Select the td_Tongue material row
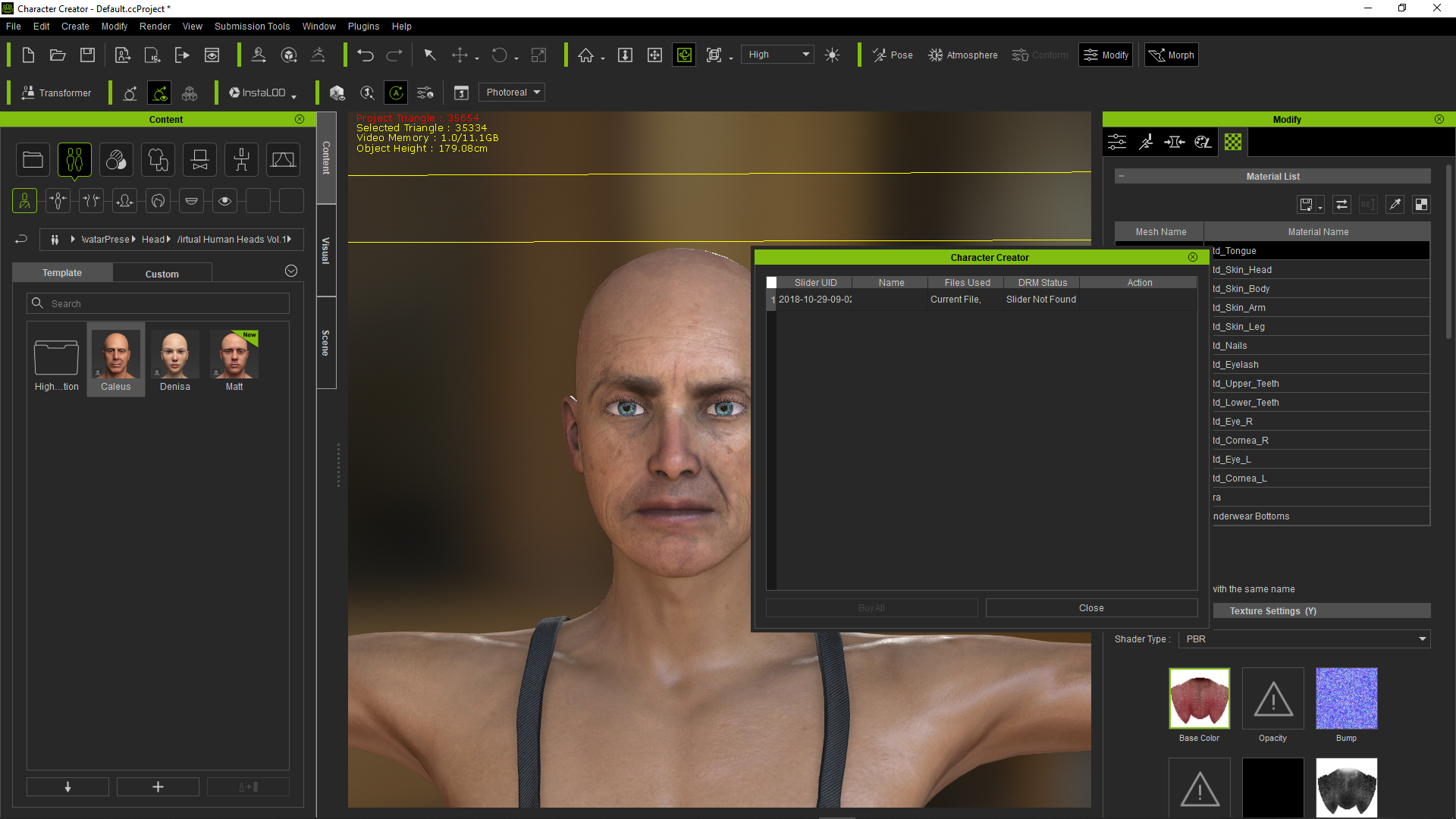The width and height of the screenshot is (1456, 819). tap(1319, 251)
